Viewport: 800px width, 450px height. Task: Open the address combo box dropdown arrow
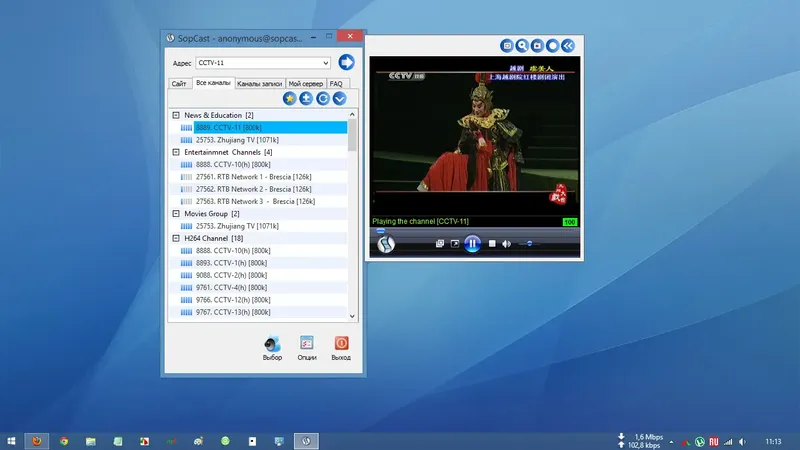[x=326, y=63]
